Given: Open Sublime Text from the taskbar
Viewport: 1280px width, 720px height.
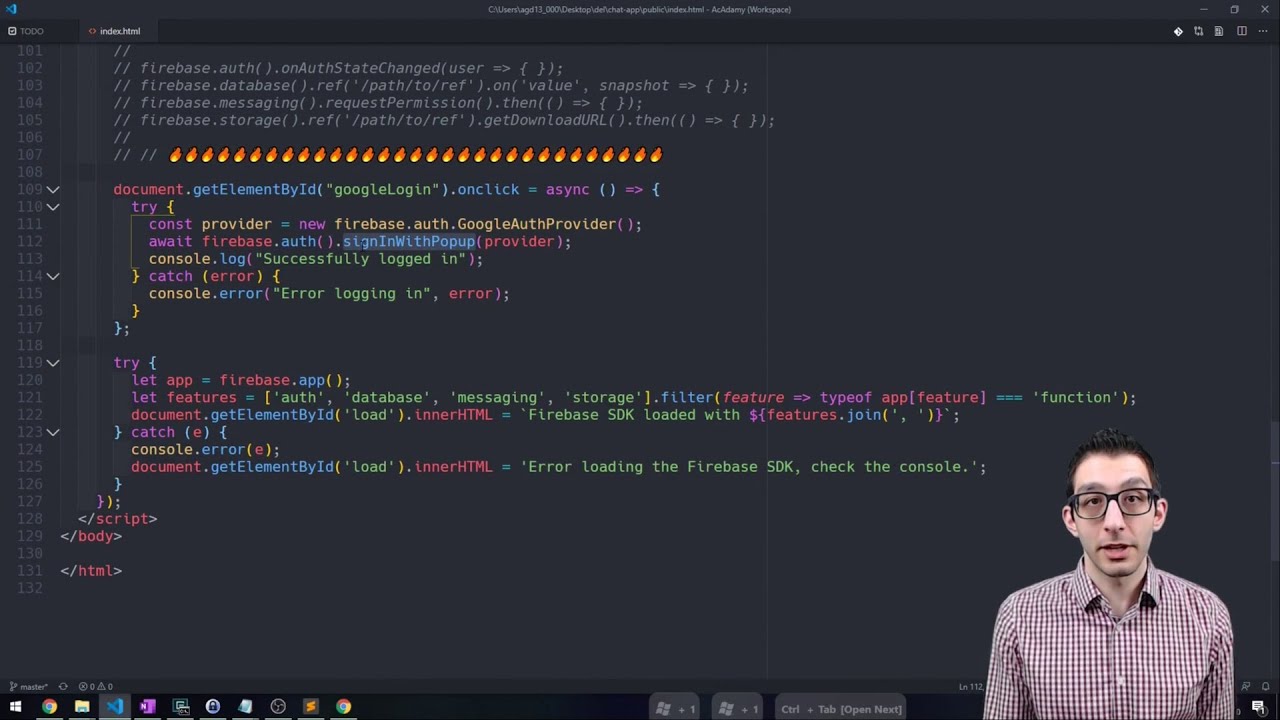Looking at the screenshot, I should 310,707.
